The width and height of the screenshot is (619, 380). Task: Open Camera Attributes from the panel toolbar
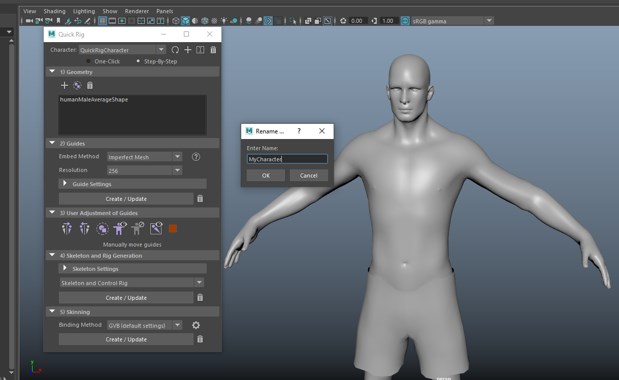pos(48,21)
